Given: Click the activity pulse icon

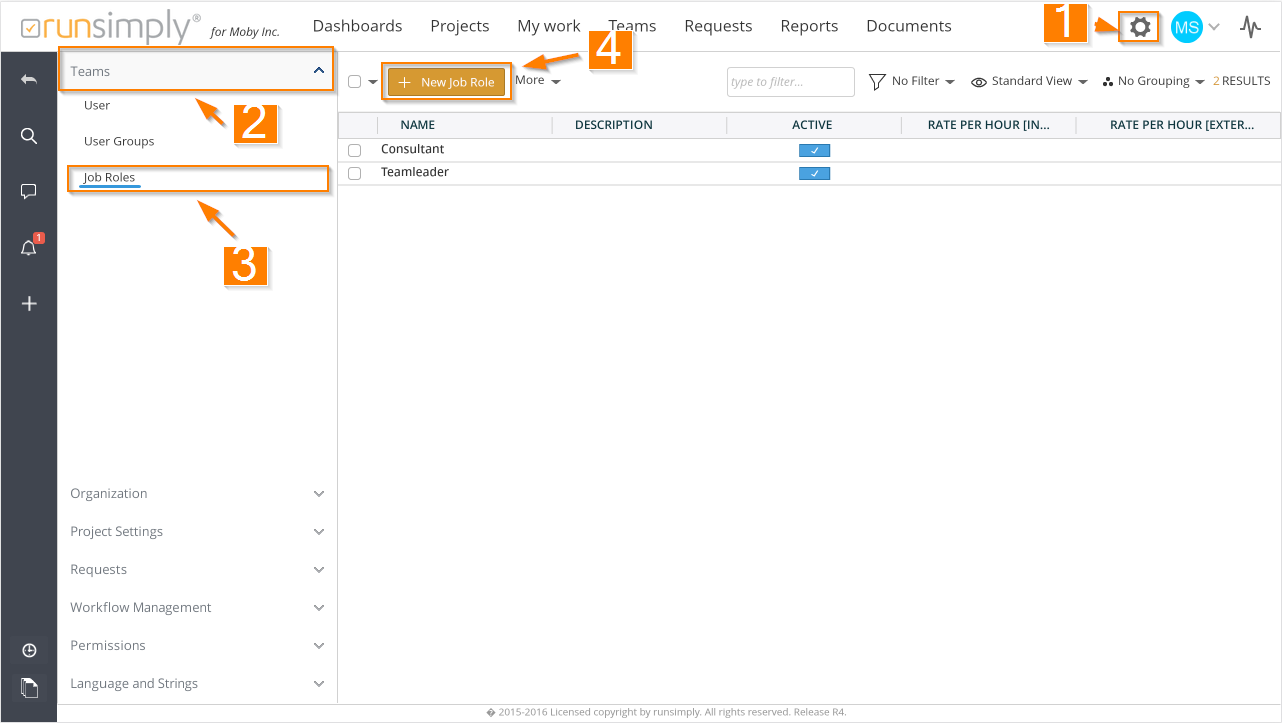Looking at the screenshot, I should pyautogui.click(x=1250, y=27).
